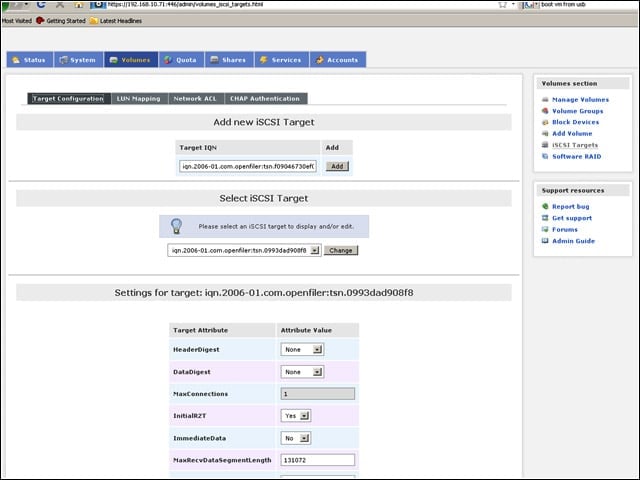Click the Get support icon
640x480 pixels.
pyautogui.click(x=545, y=218)
